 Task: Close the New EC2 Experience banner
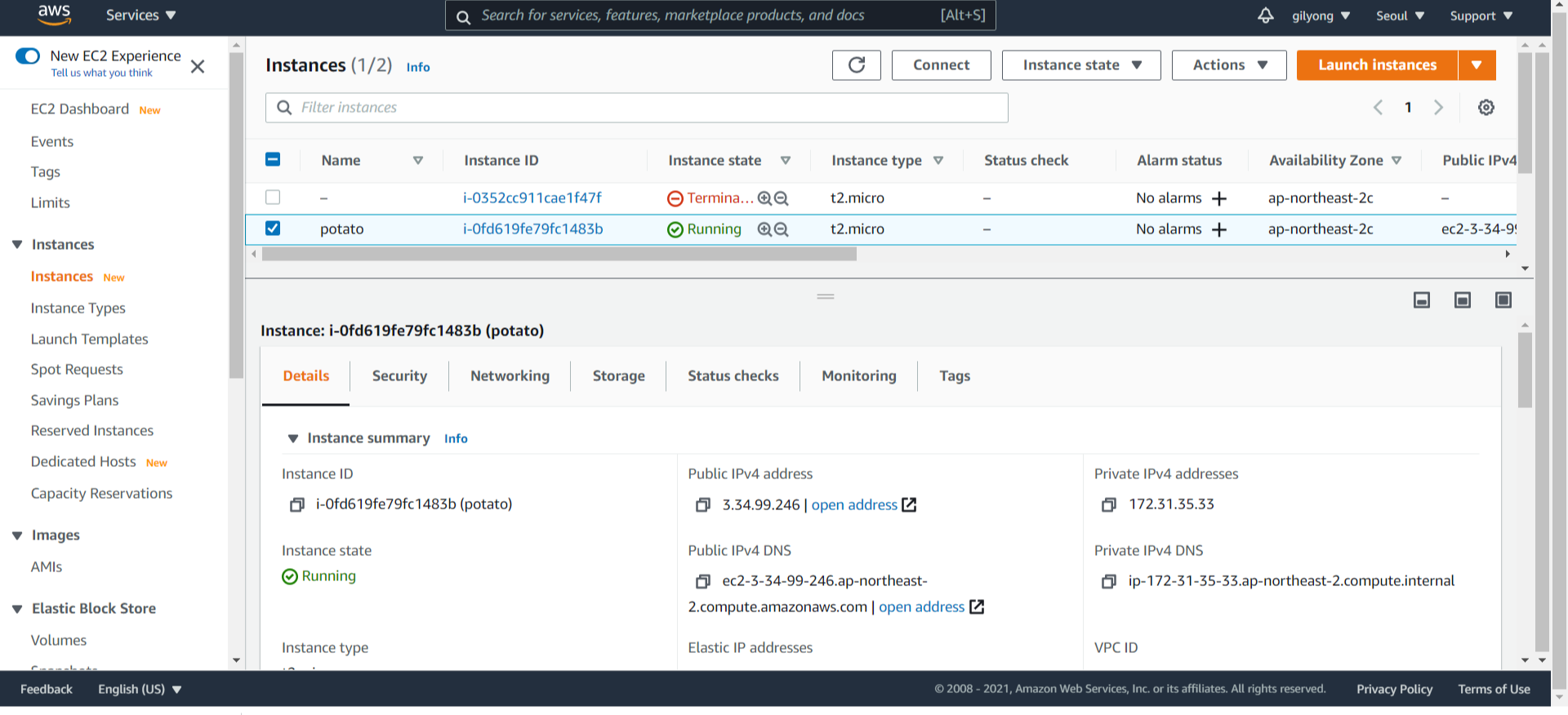pyautogui.click(x=198, y=66)
